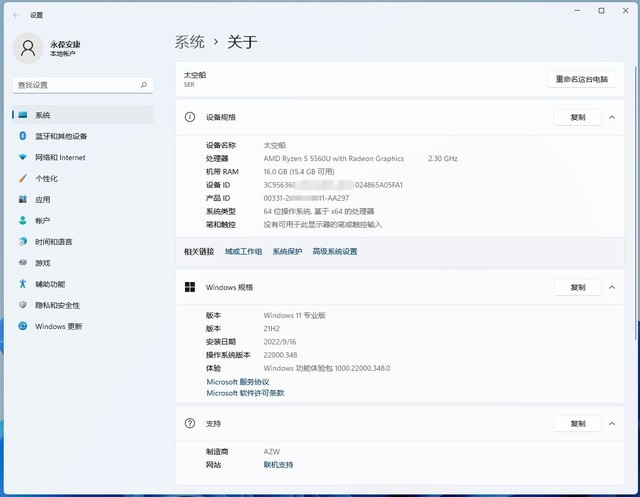
Task: Click 重命名这台电脑 button
Action: point(582,79)
